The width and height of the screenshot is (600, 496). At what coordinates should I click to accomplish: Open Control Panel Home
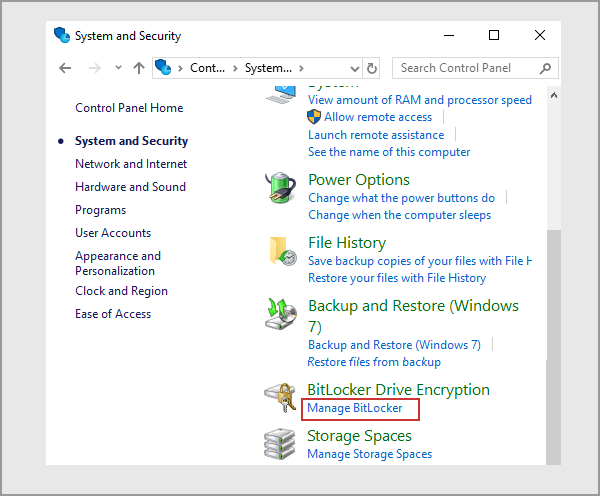click(129, 108)
